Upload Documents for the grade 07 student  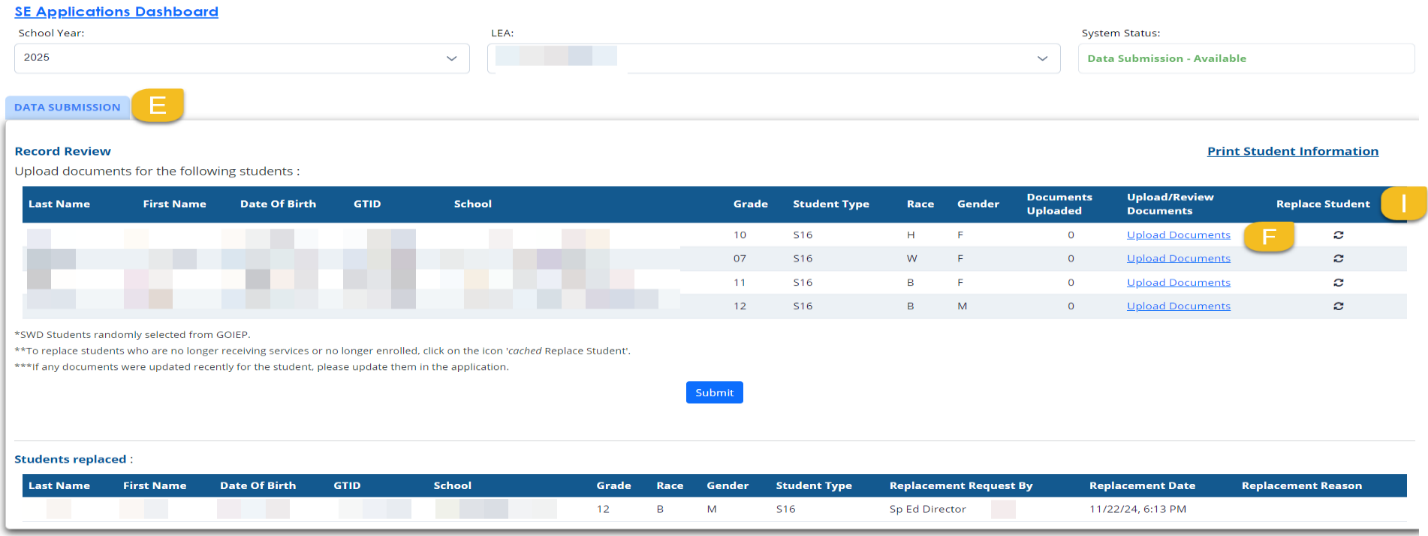click(x=1178, y=258)
